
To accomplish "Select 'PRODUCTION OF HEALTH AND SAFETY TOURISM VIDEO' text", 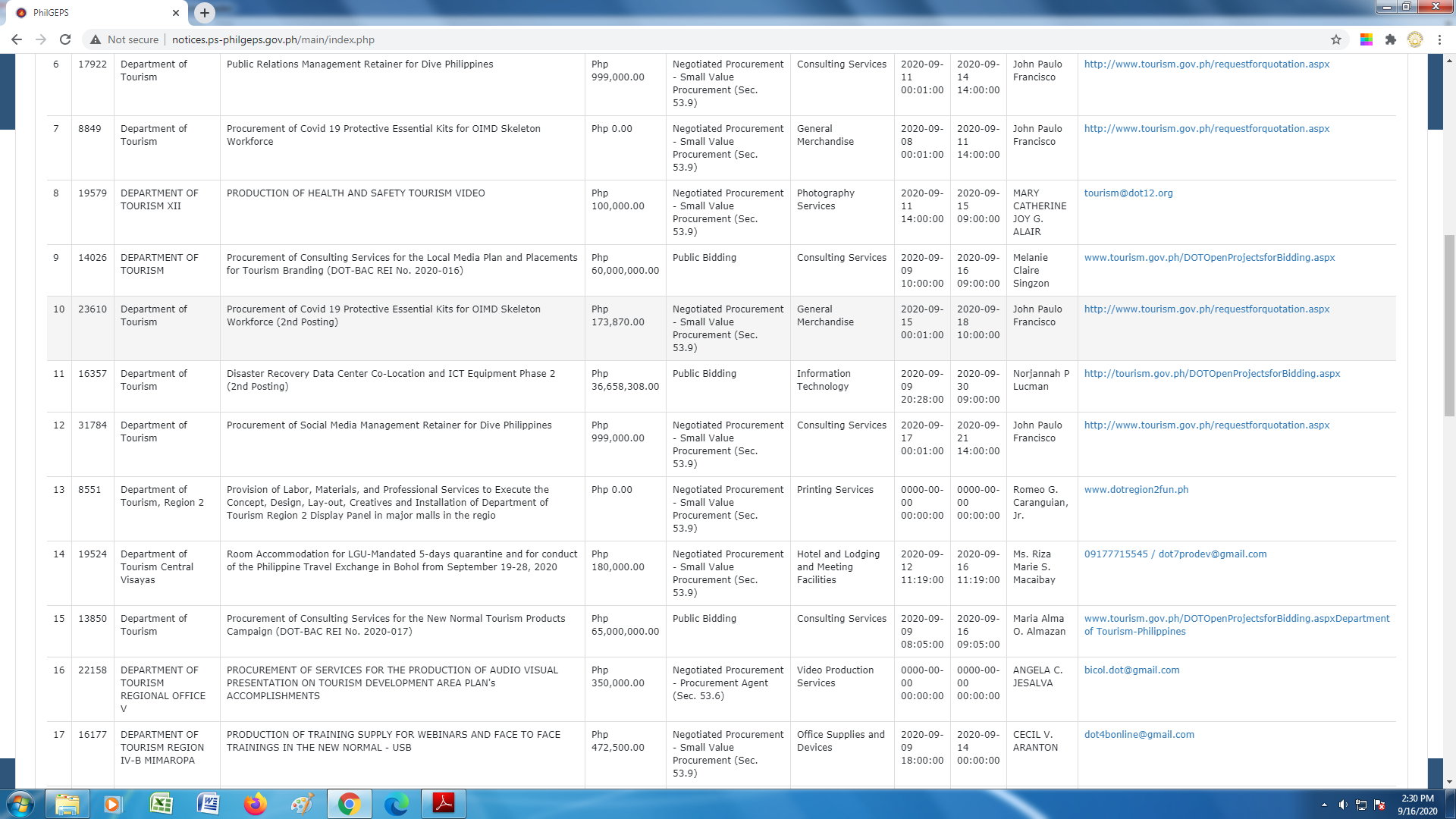I will point(356,193).
